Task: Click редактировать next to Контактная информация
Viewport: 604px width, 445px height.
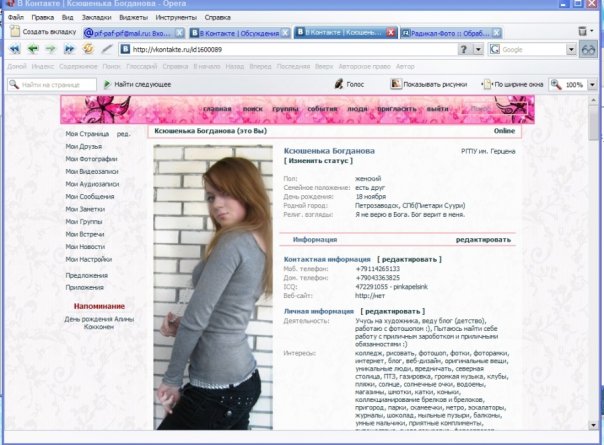Action: tap(409, 259)
